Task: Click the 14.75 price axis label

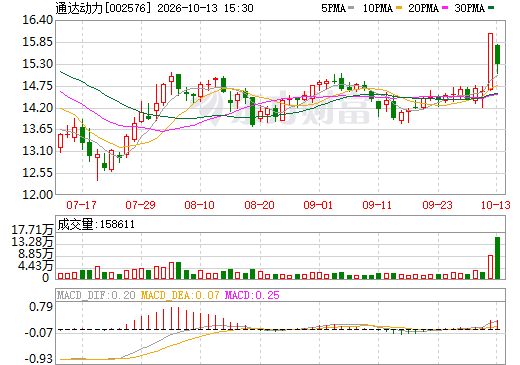Action: pyautogui.click(x=38, y=86)
